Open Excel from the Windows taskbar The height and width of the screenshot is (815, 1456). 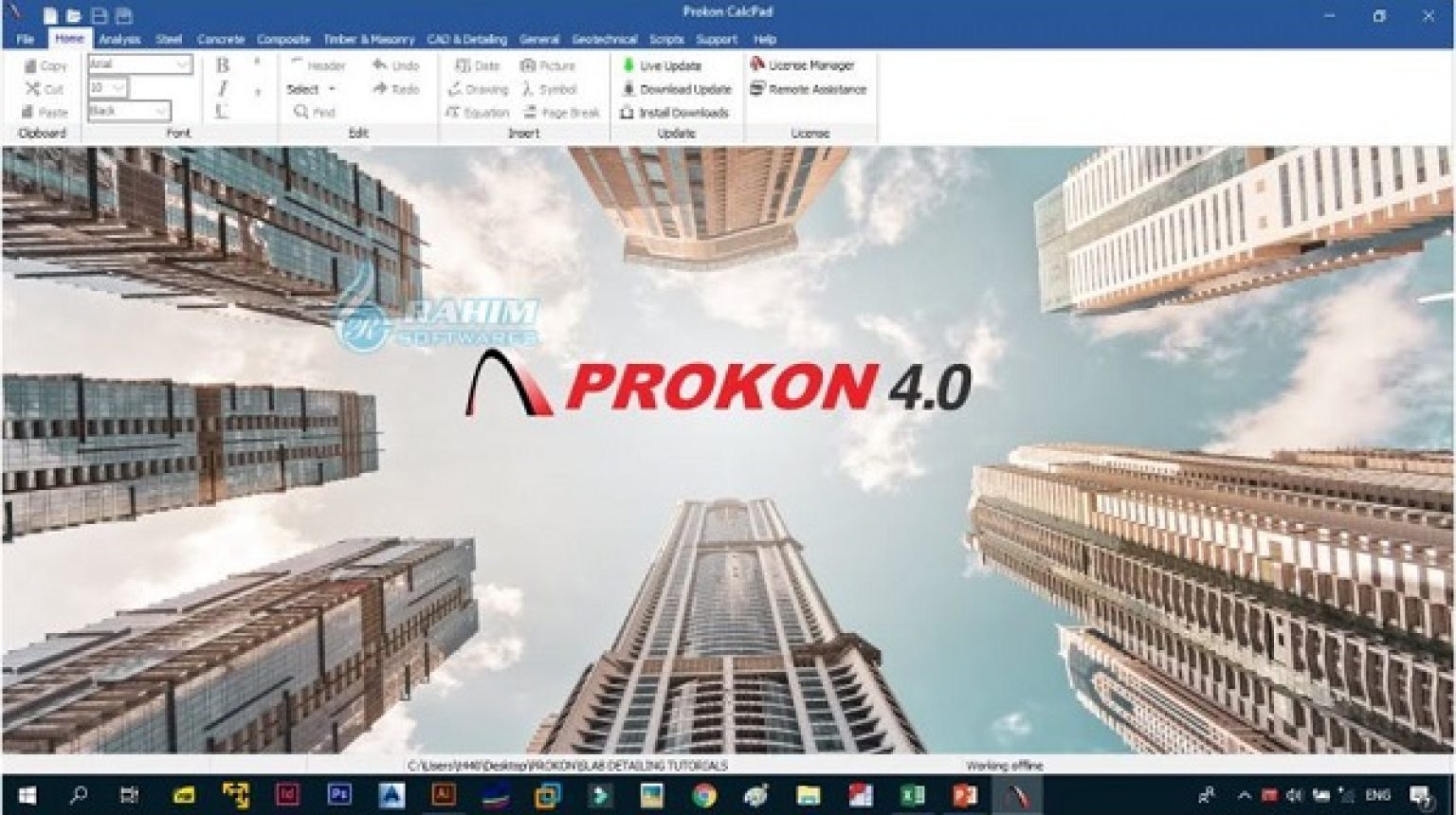point(912,795)
